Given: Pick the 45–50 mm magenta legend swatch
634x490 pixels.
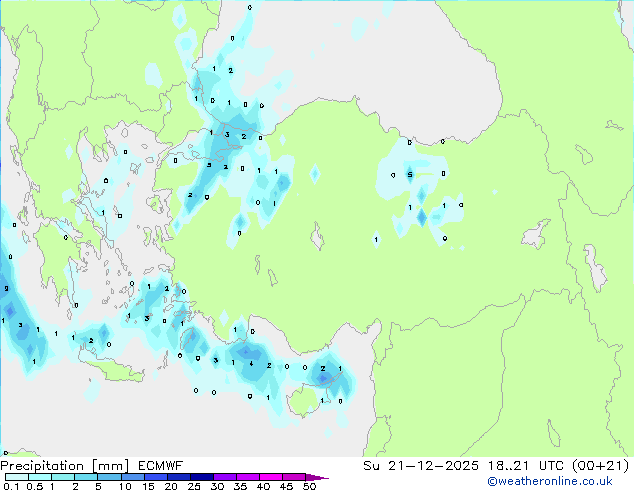Looking at the screenshot, I should pyautogui.click(x=294, y=477).
